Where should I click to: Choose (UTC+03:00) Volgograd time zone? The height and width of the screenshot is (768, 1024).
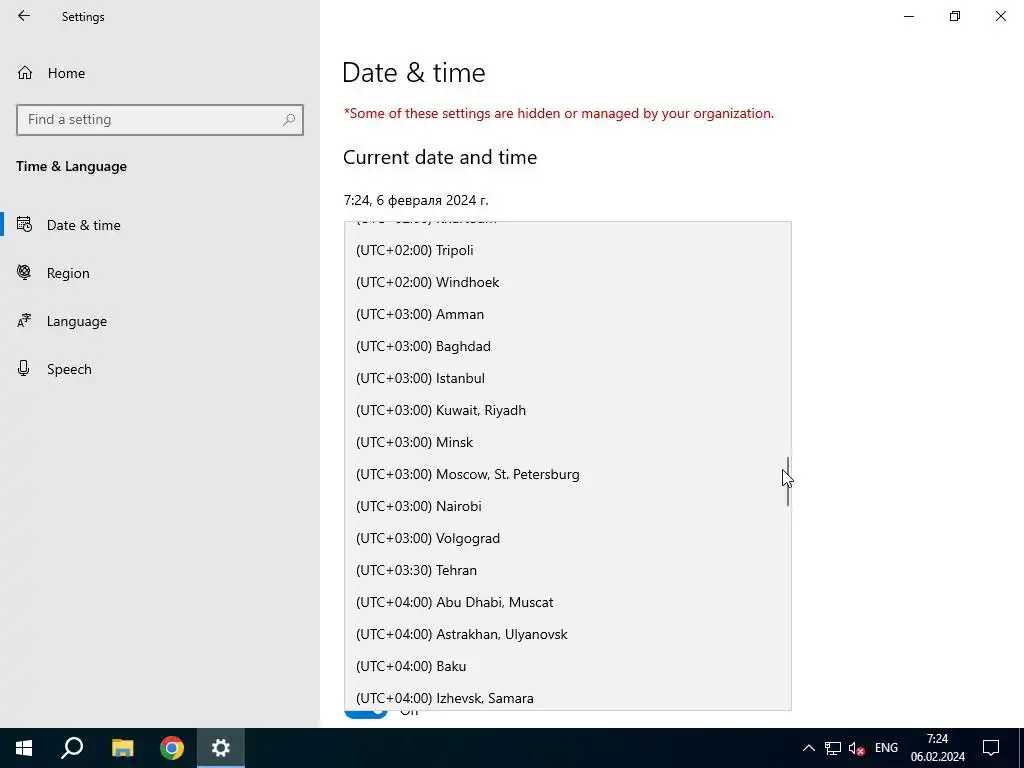click(x=568, y=538)
